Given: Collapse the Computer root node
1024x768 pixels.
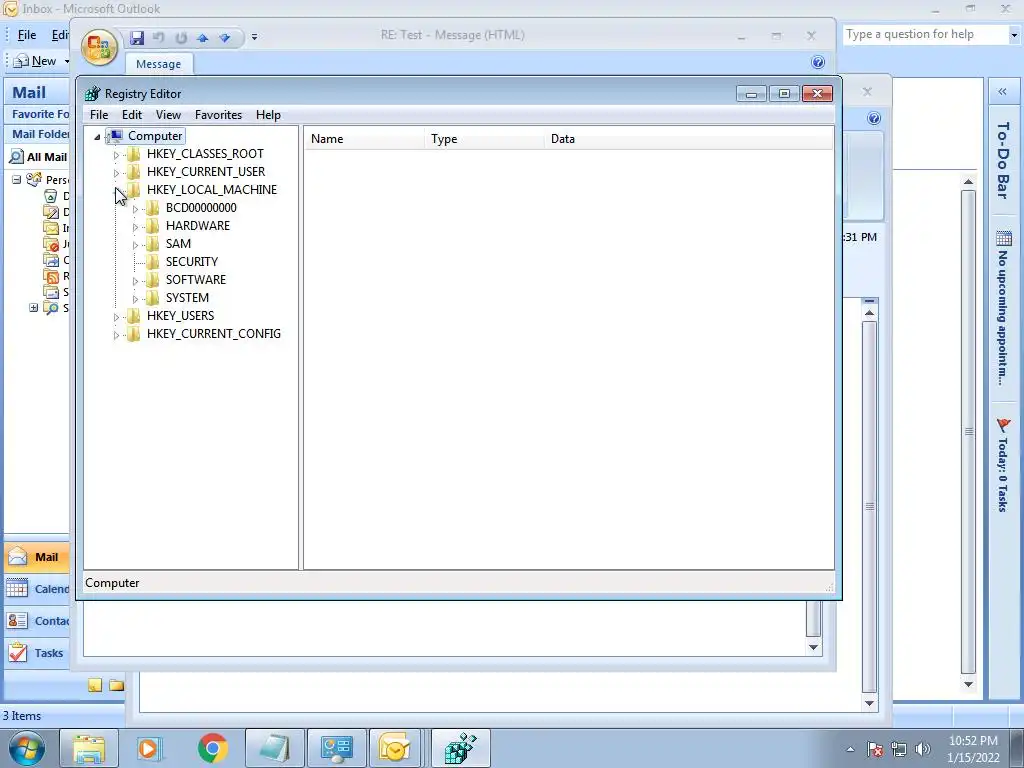Looking at the screenshot, I should point(97,136).
